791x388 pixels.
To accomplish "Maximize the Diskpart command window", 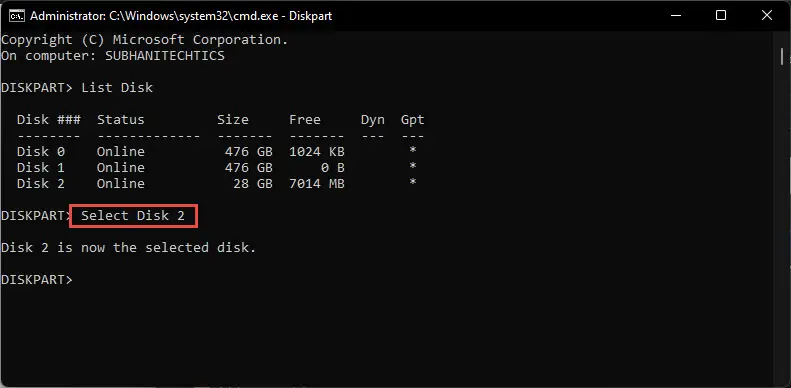I will [721, 16].
